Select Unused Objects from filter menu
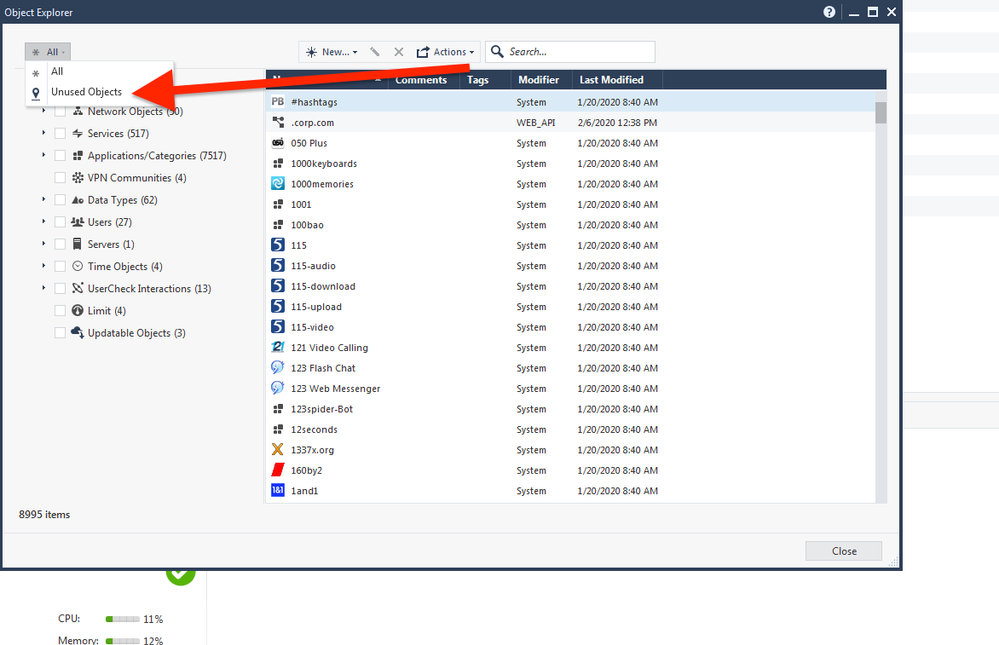This screenshot has width=999, height=645. click(x=86, y=92)
